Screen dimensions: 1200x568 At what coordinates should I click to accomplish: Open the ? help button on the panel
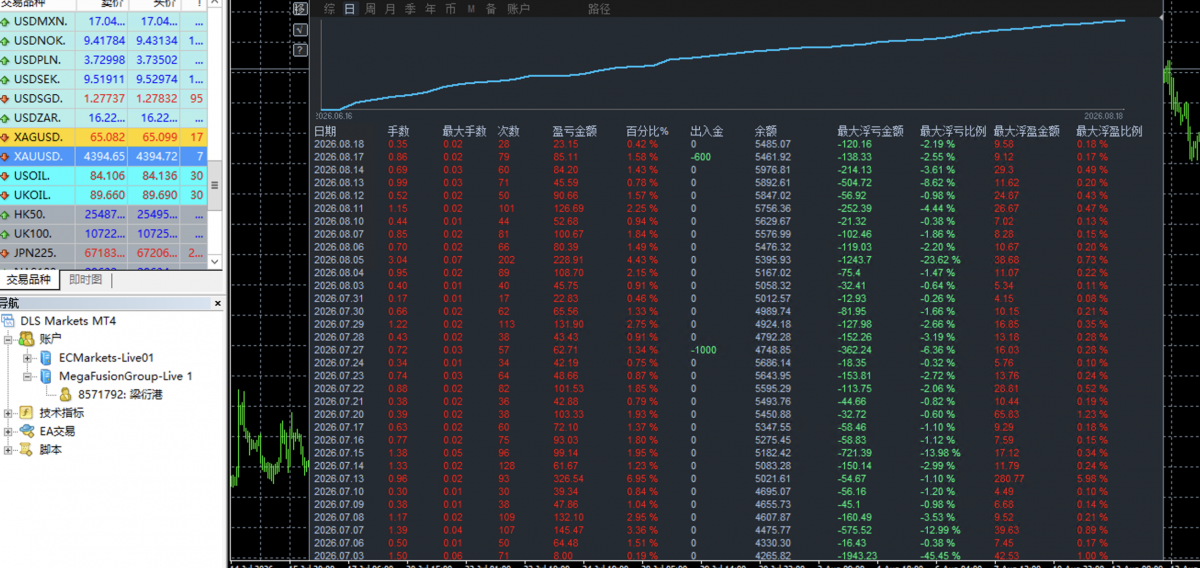coord(300,49)
